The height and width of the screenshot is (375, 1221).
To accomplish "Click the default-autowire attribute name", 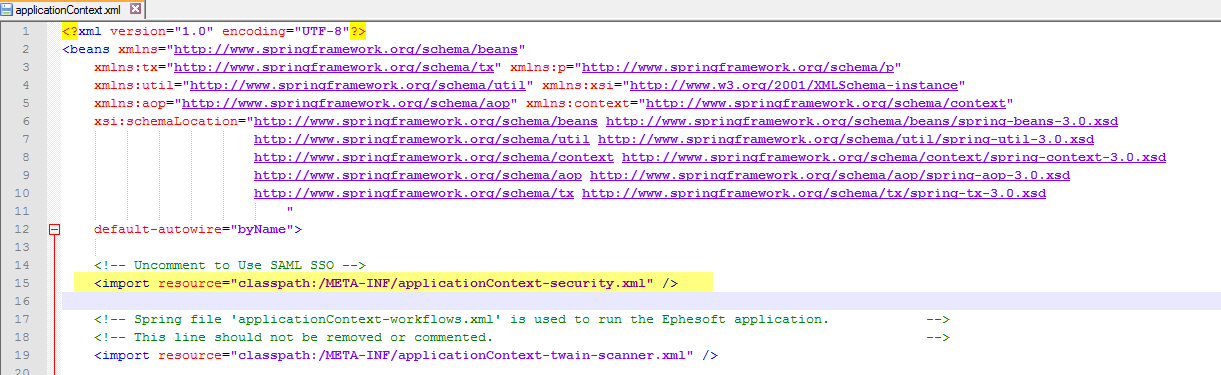I will click(x=158, y=229).
